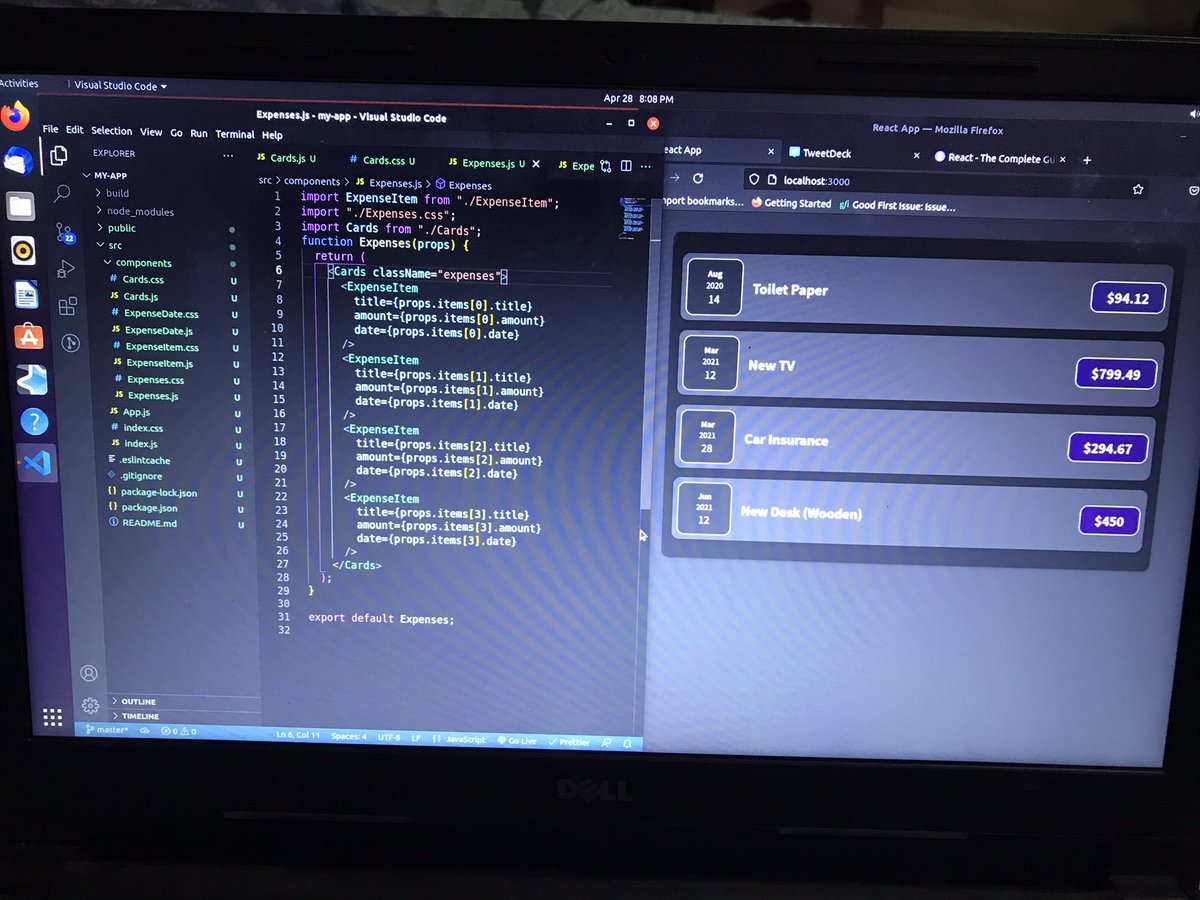Close the Expenses.js editor tab
The image size is (1200, 900).
tap(536, 164)
